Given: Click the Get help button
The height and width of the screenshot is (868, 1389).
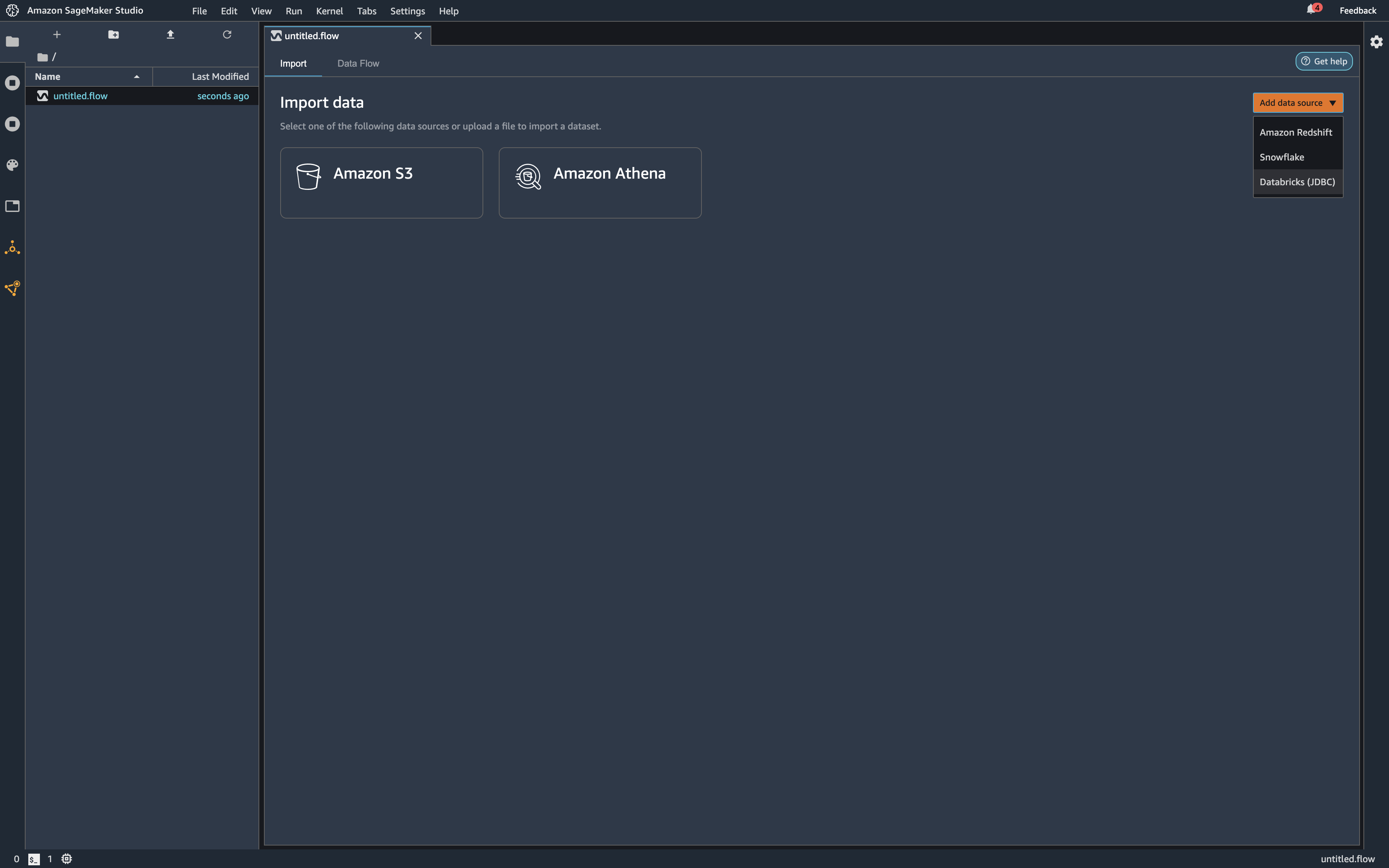Looking at the screenshot, I should [1324, 62].
